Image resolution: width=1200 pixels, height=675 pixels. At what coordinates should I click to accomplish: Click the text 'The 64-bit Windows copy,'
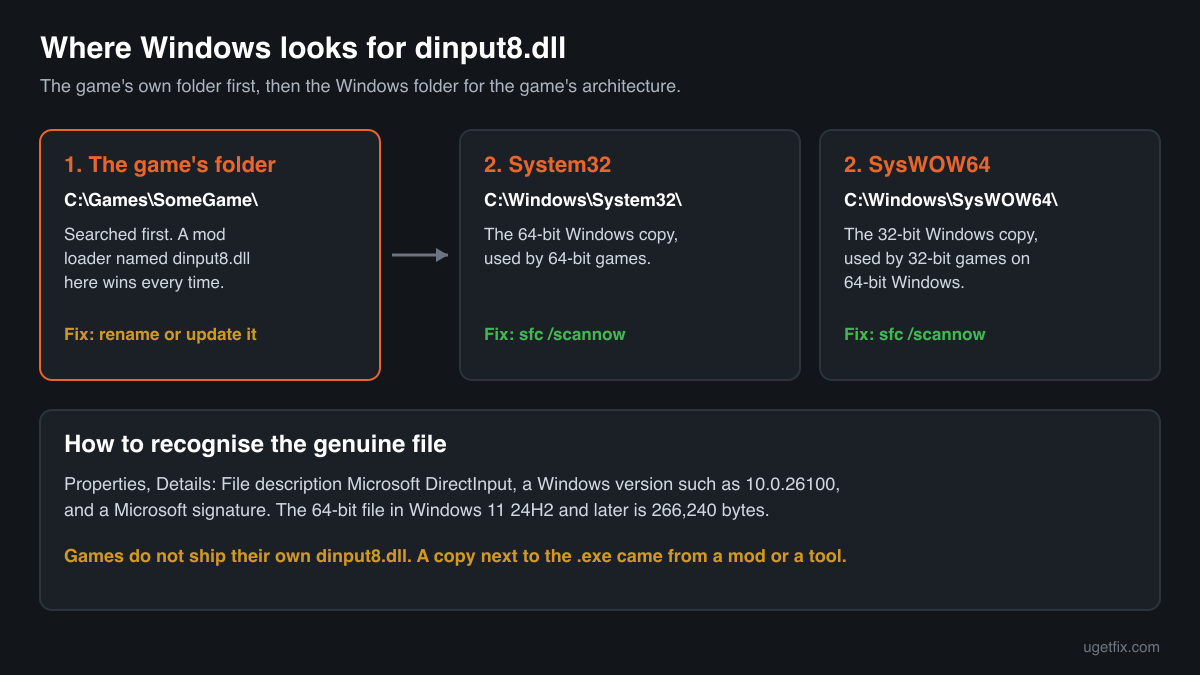[x=581, y=234]
